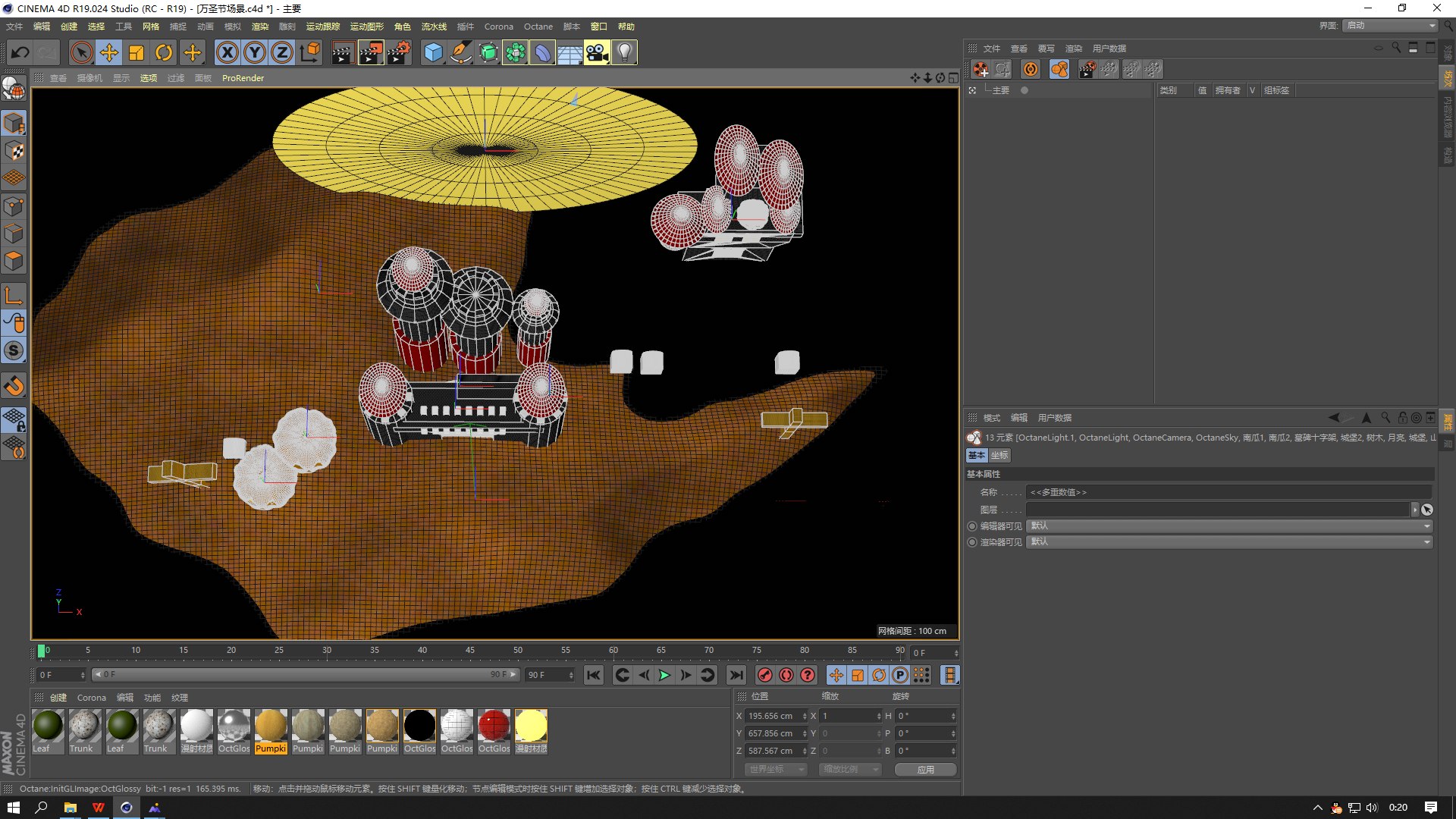Add a Subdivision Surface generator
The height and width of the screenshot is (819, 1456).
click(x=488, y=52)
